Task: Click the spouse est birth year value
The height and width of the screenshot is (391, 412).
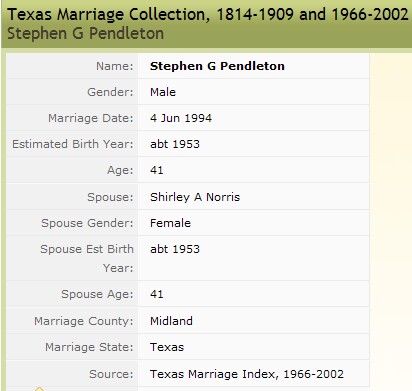Action: point(175,249)
